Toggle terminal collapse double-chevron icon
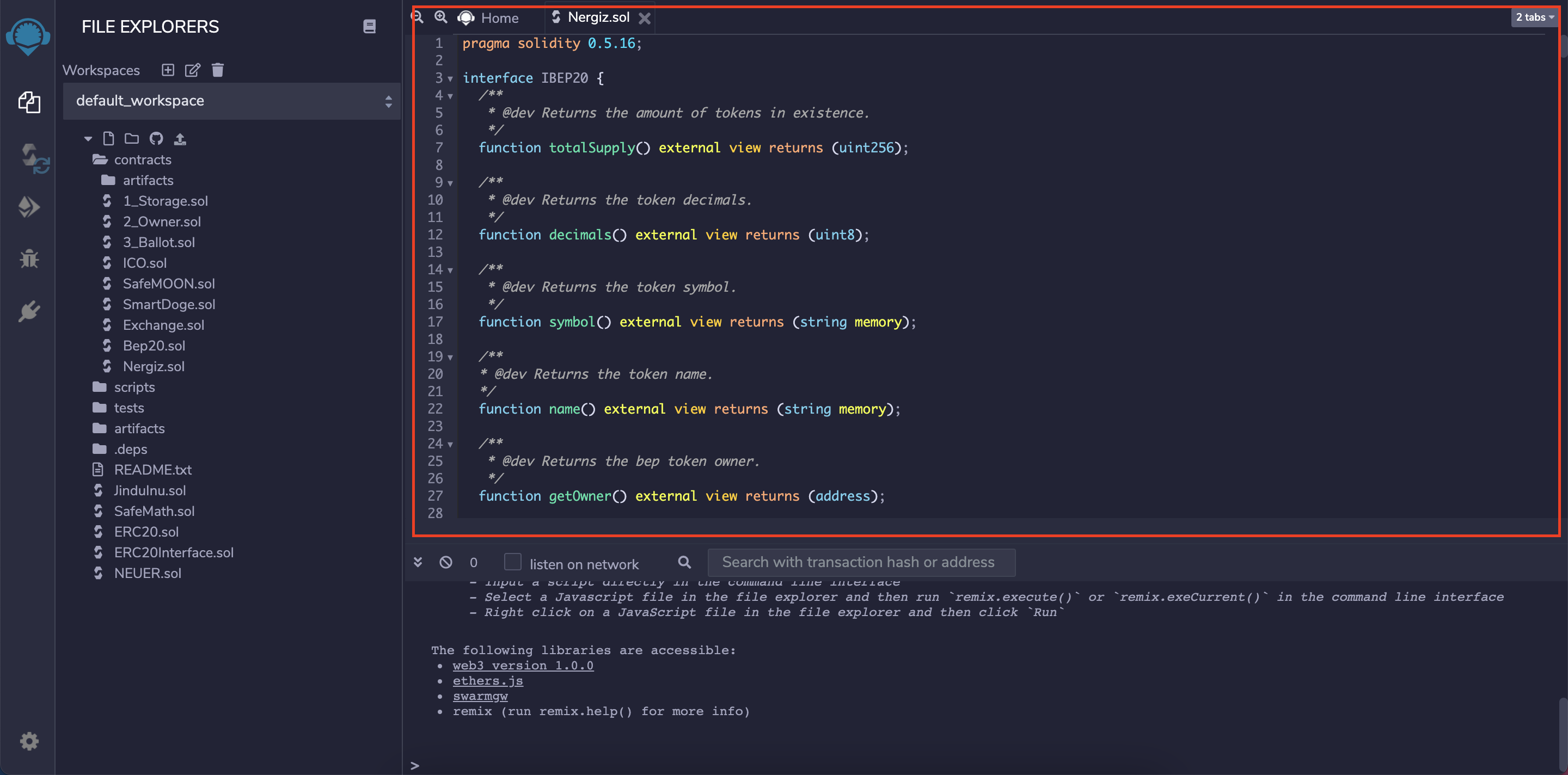This screenshot has width=1568, height=775. (418, 562)
